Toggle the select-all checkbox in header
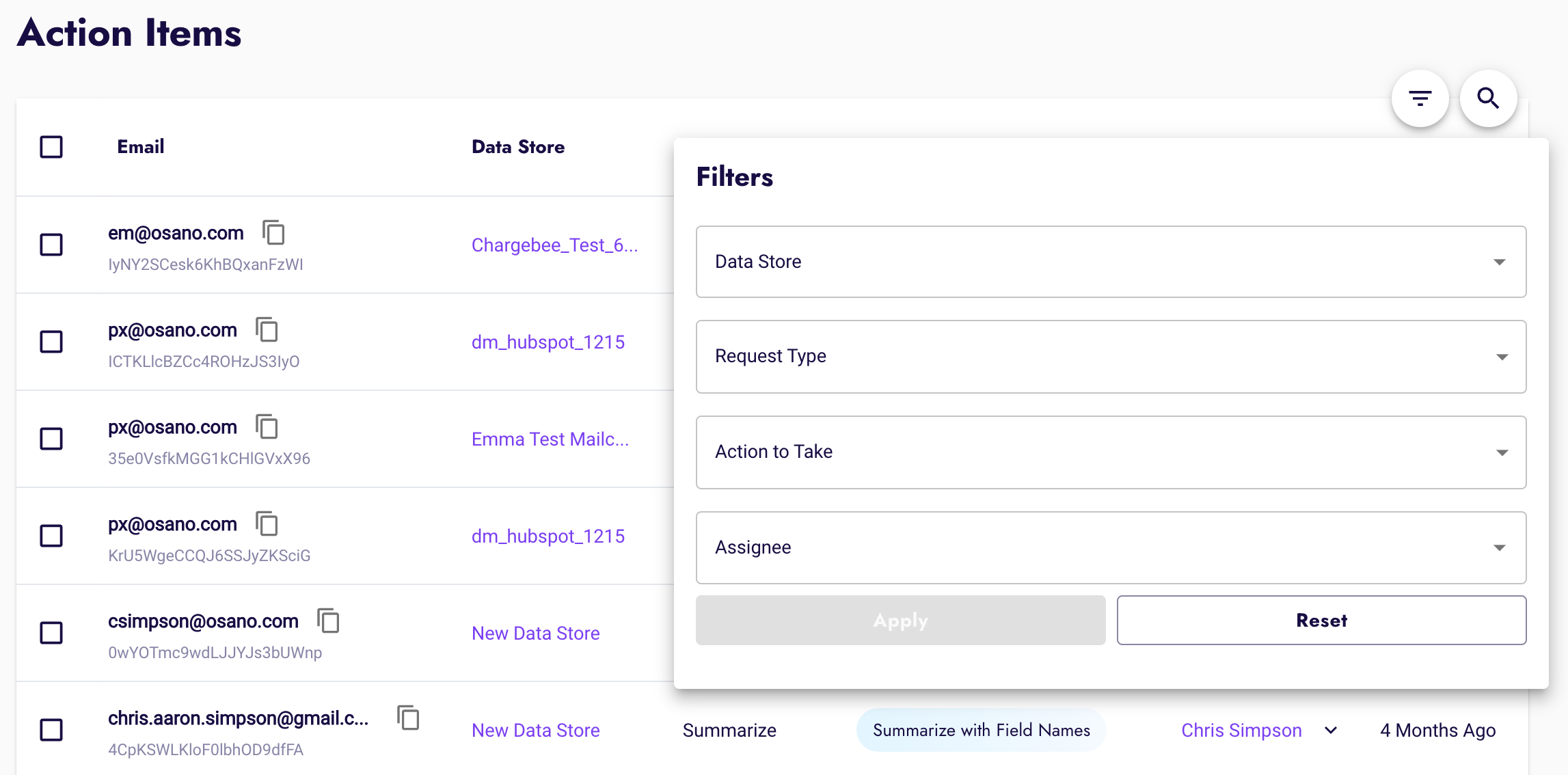The width and height of the screenshot is (1568, 775). click(51, 147)
